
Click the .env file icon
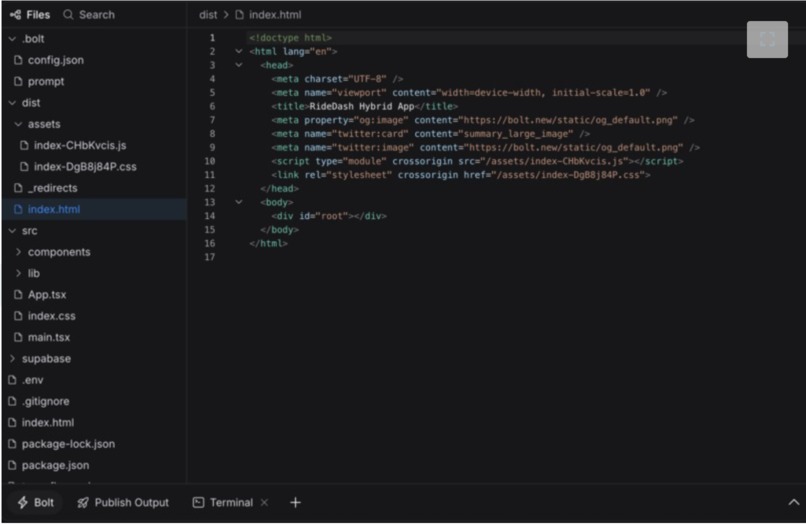(12, 380)
